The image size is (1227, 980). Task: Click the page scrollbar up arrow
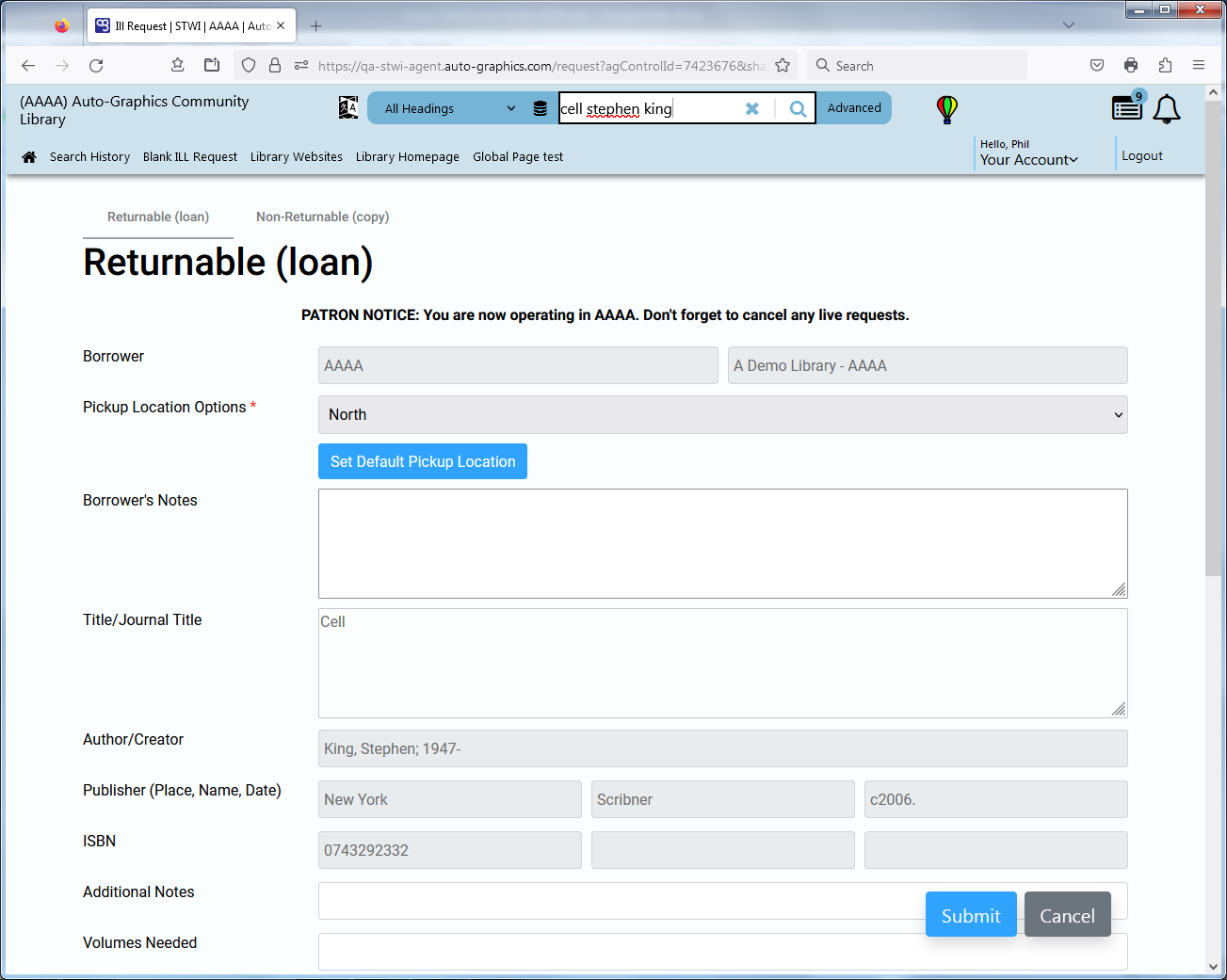pyautogui.click(x=1213, y=92)
